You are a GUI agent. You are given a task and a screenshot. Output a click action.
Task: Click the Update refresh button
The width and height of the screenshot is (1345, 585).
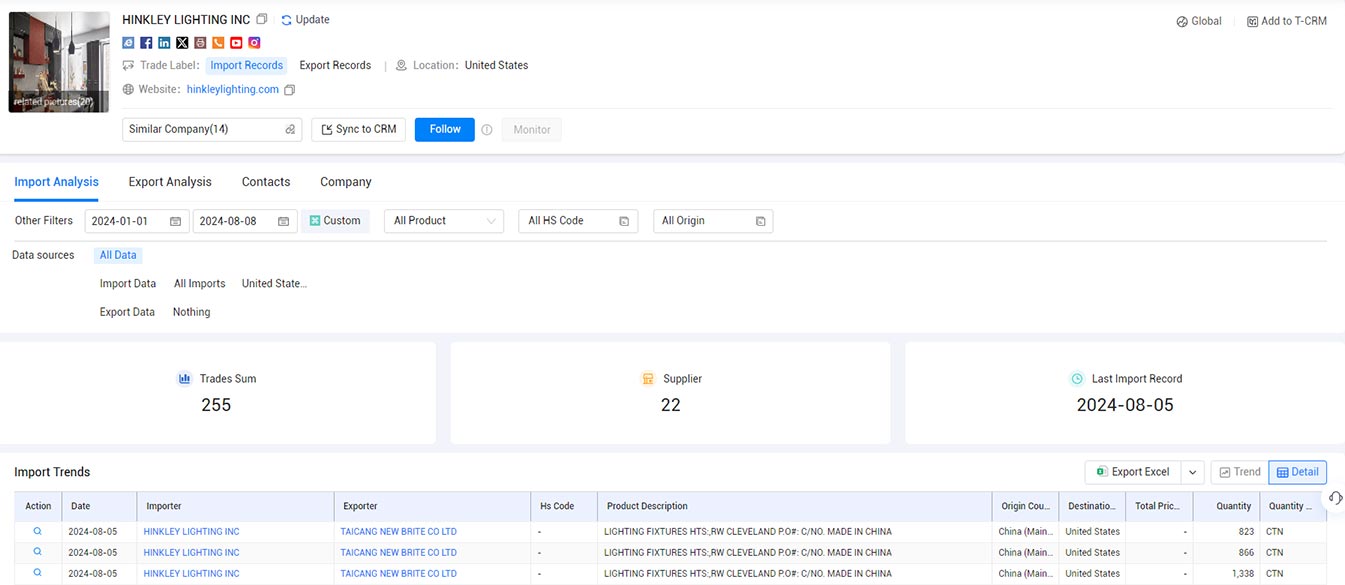tap(305, 19)
